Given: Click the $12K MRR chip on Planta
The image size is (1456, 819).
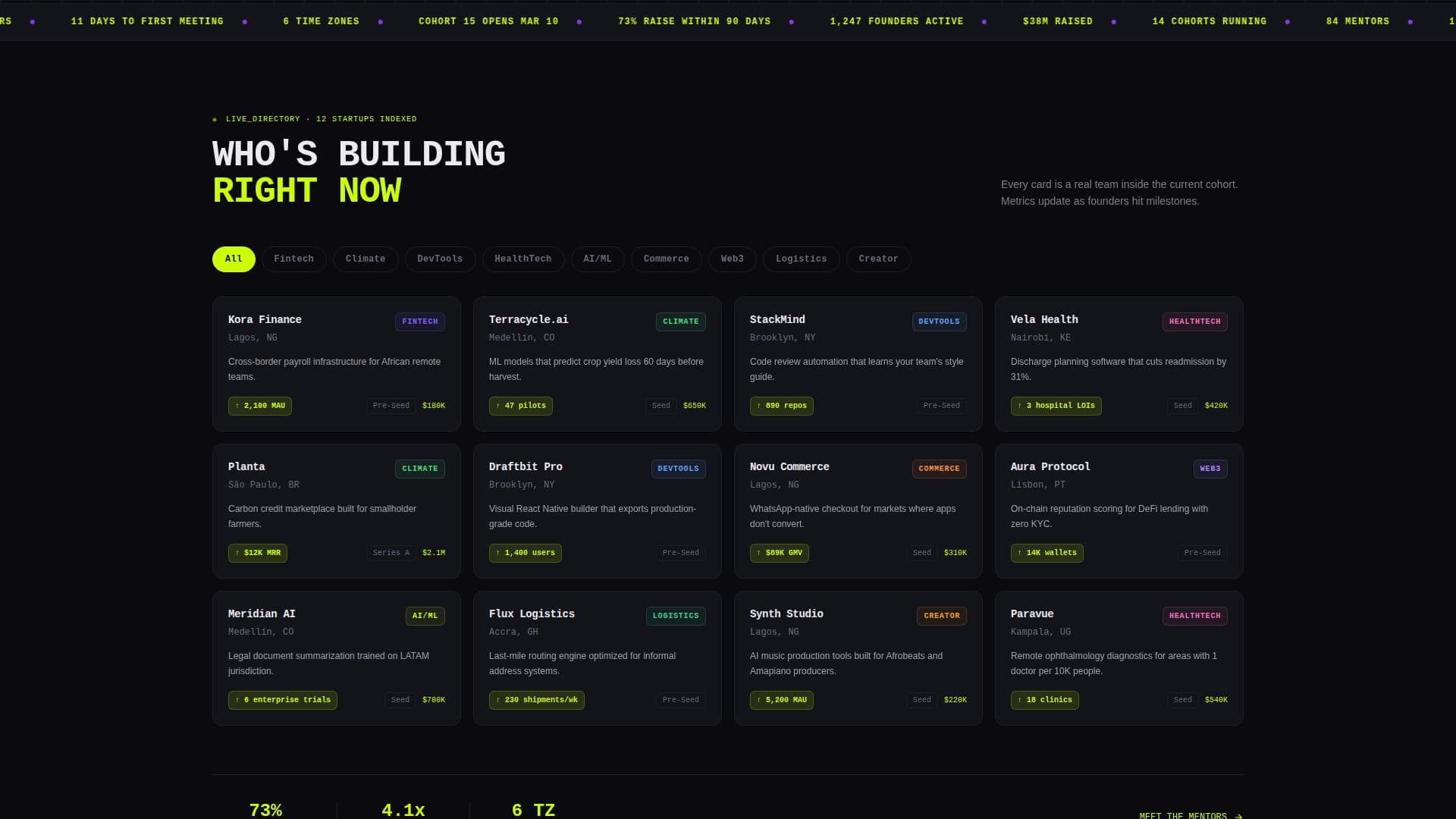Looking at the screenshot, I should coord(257,553).
